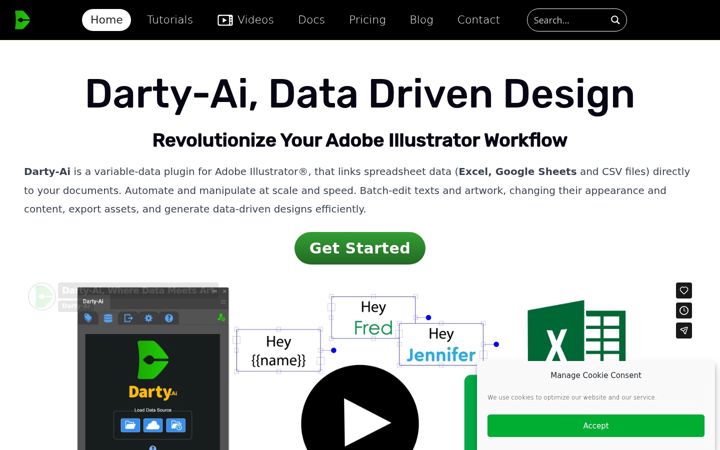Click the tag icon in Darty-Ai panel
The image size is (720, 450).
click(88, 318)
